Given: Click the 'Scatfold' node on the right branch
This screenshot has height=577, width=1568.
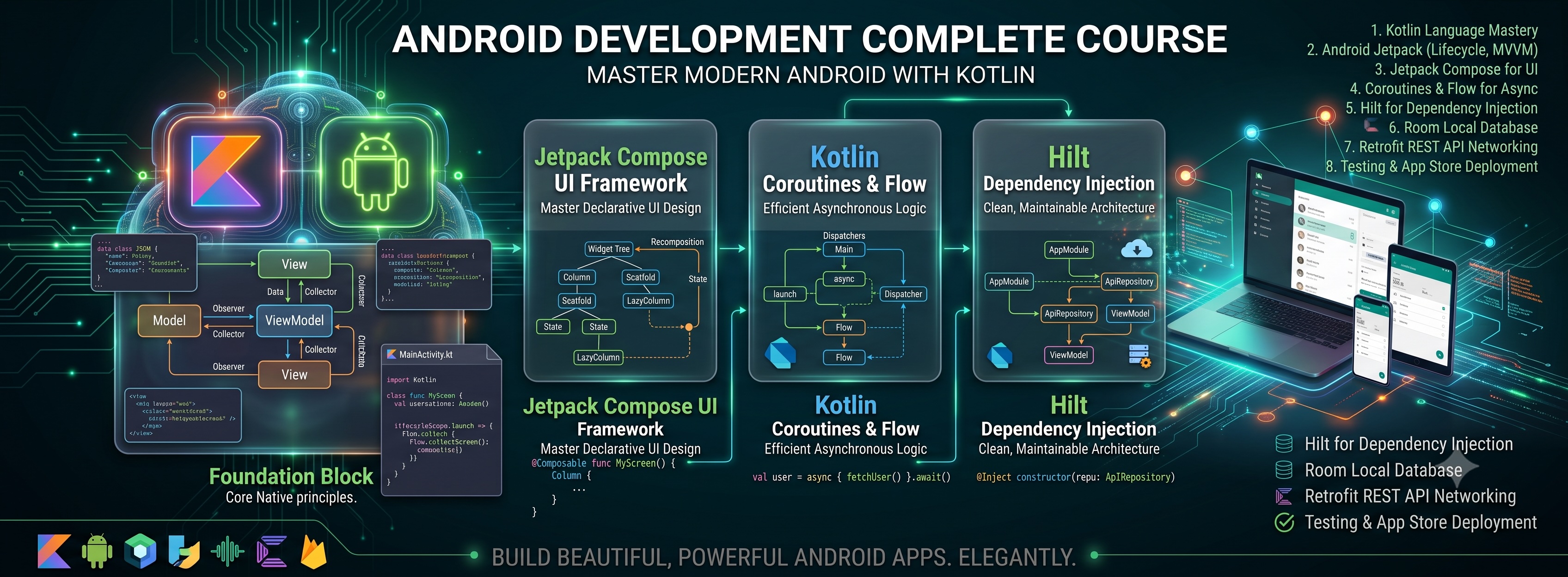Looking at the screenshot, I should point(641,277).
